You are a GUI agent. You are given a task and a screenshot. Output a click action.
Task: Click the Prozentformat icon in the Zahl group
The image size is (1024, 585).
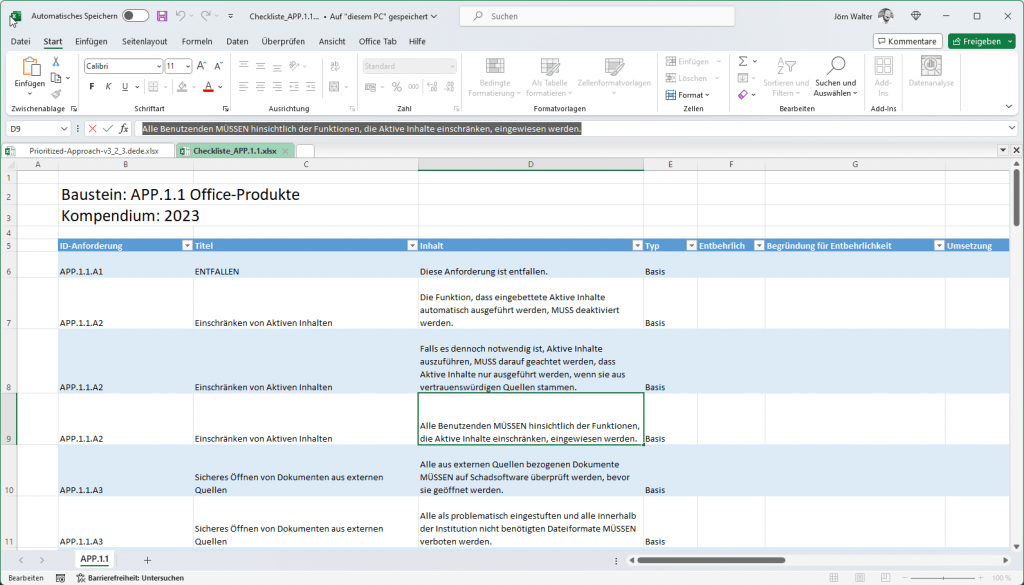(x=396, y=86)
